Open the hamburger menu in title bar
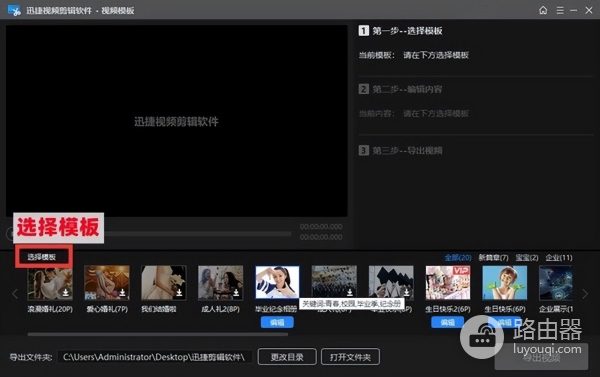This screenshot has width=600, height=377. click(560, 10)
